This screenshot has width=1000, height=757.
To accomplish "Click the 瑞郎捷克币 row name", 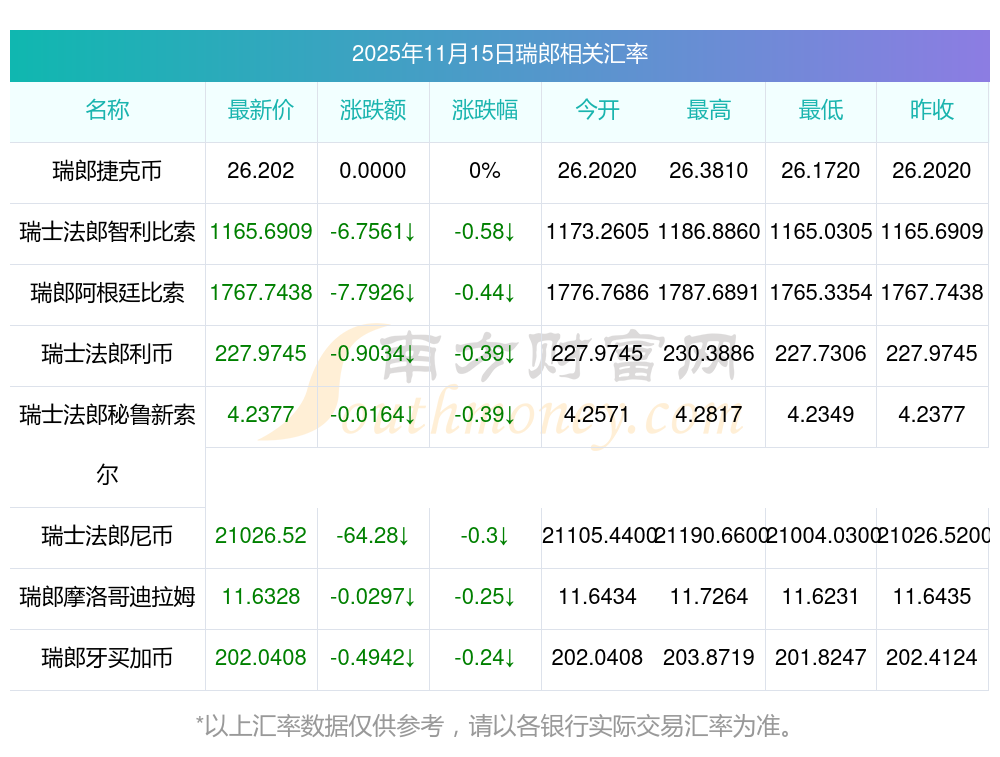I will coord(107,171).
